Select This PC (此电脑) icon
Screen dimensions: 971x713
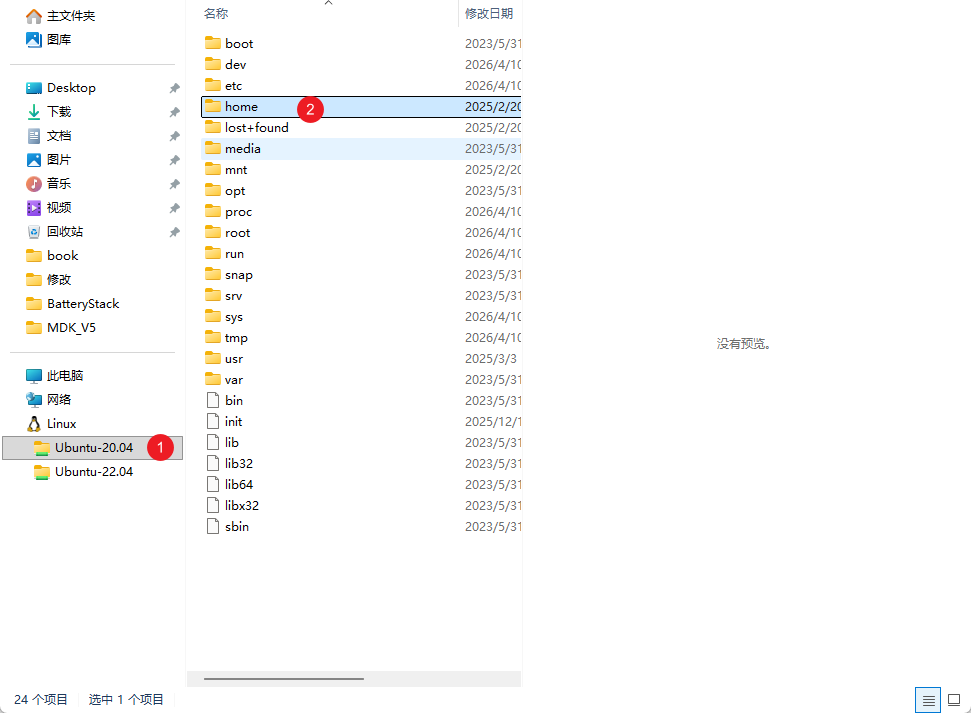point(33,376)
